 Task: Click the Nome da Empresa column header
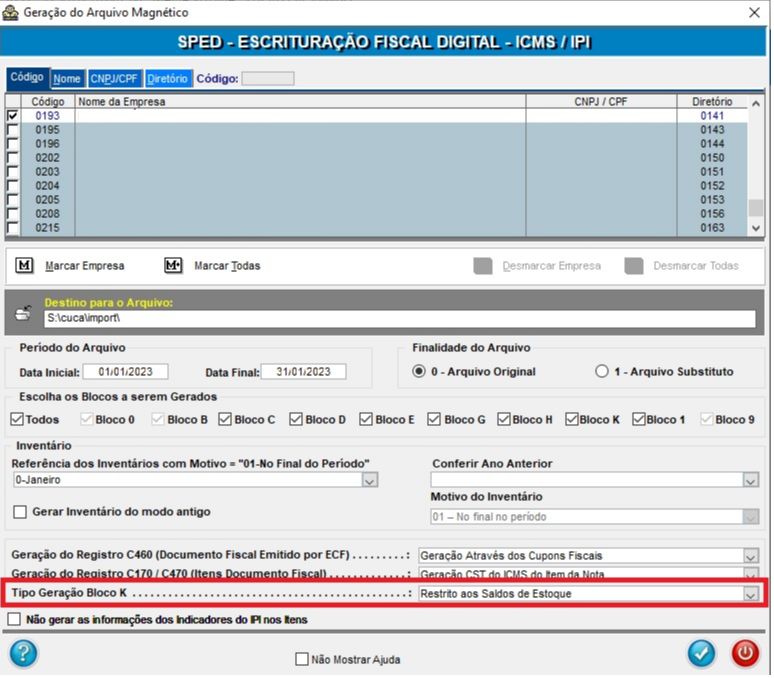coord(300,102)
